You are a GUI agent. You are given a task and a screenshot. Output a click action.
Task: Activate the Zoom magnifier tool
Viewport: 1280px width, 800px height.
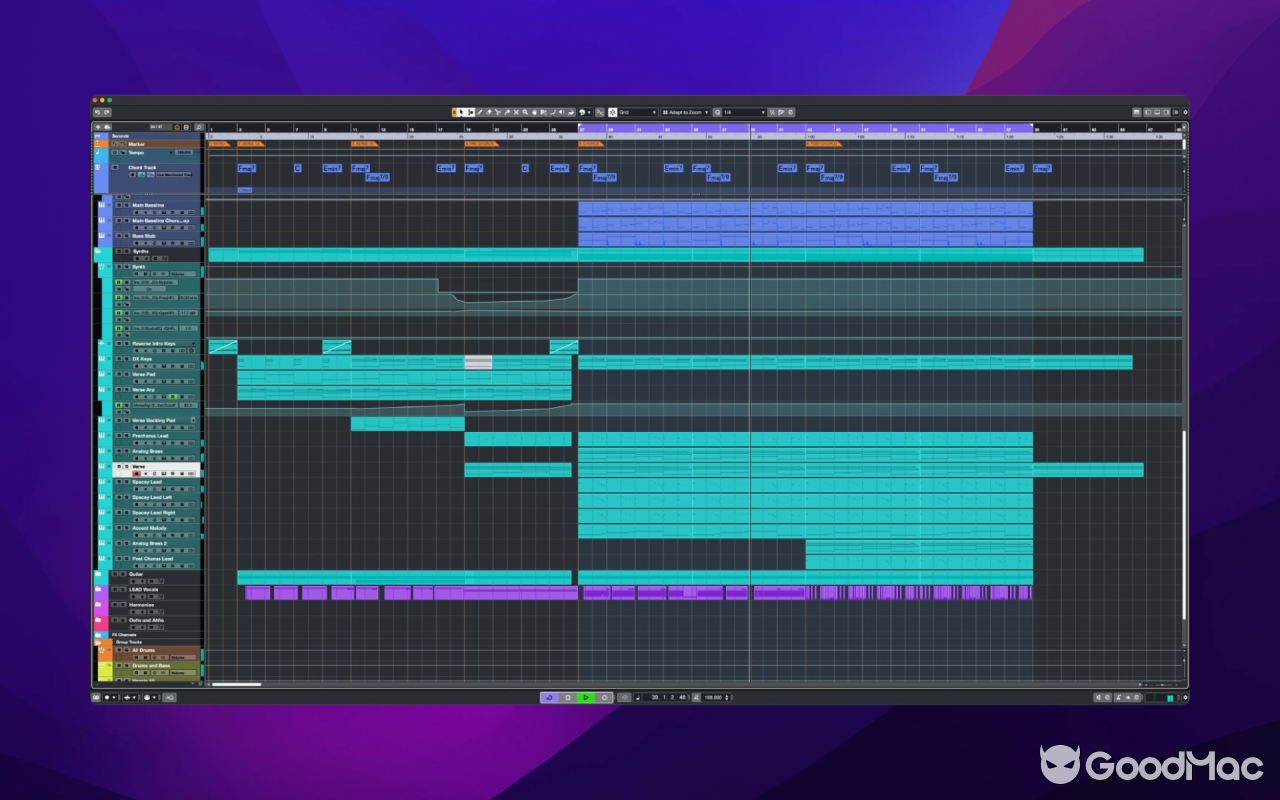[526, 113]
